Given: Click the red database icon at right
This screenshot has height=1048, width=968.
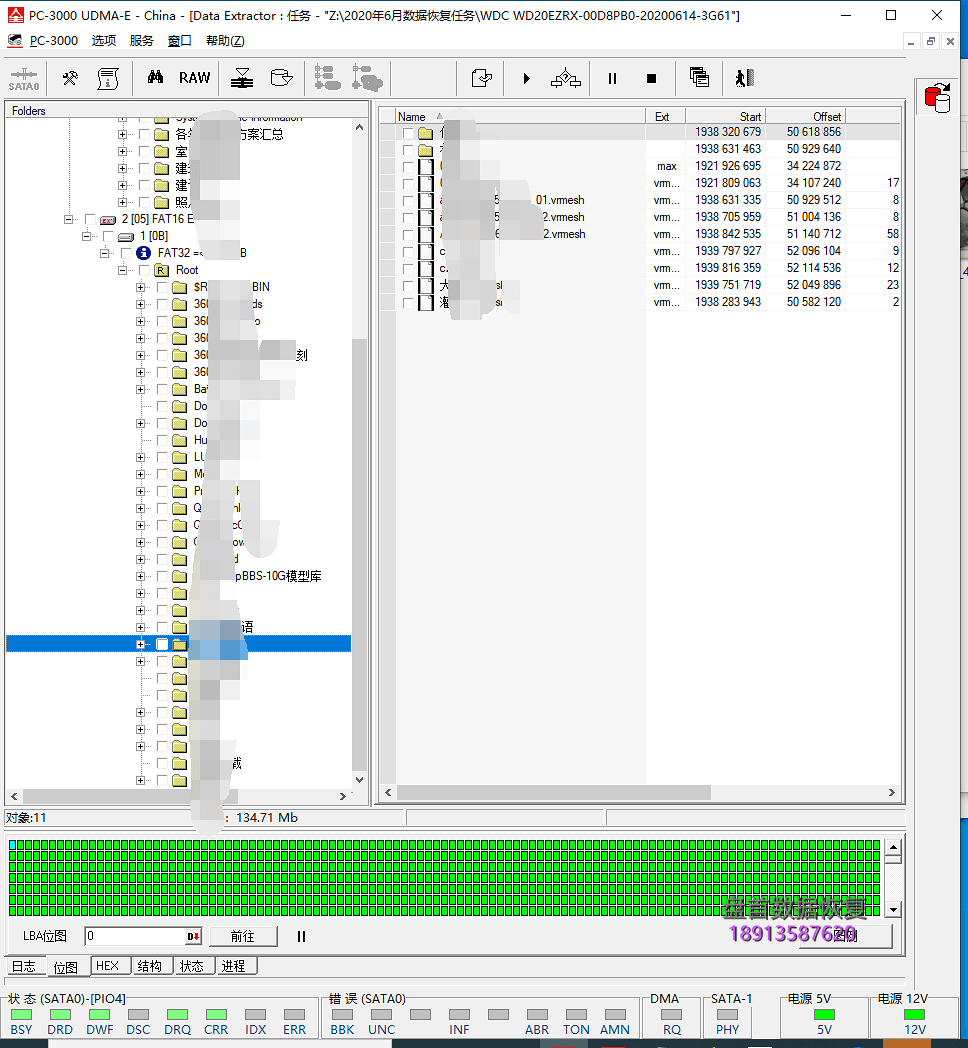Looking at the screenshot, I should pos(937,98).
